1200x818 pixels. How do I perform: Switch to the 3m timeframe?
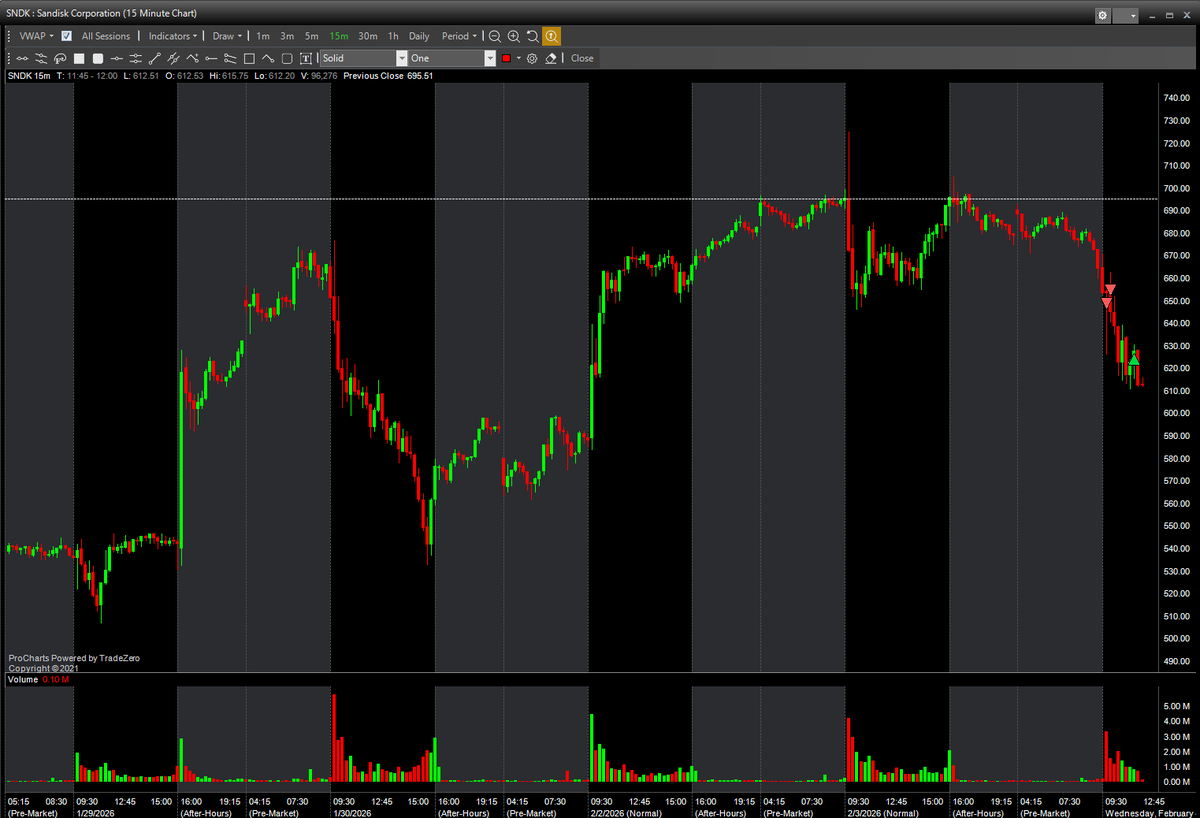[x=287, y=36]
